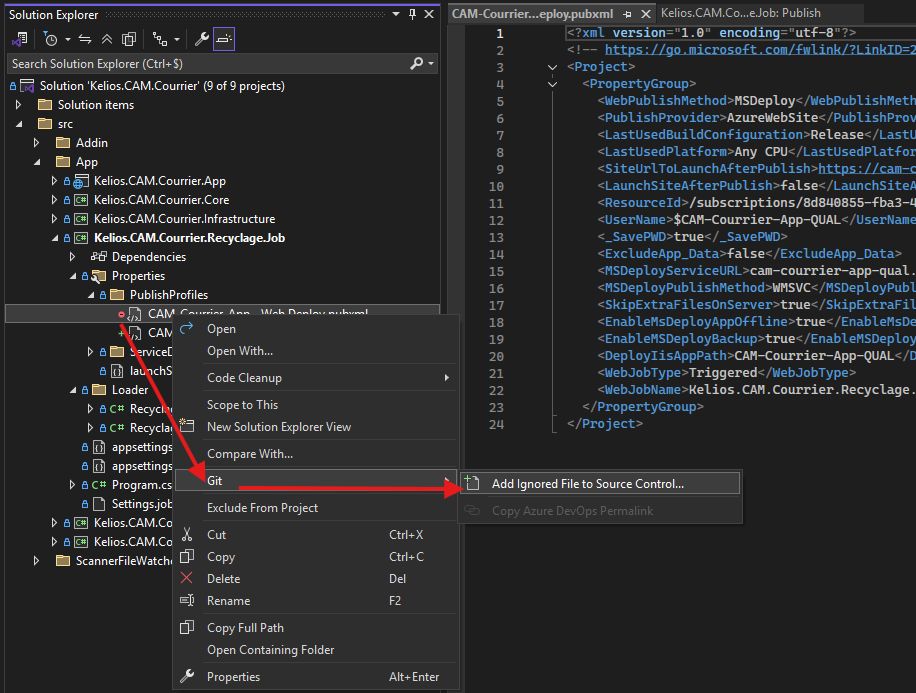The image size is (916, 693).
Task: Expand the Addin folder node
Action: pyautogui.click(x=37, y=143)
